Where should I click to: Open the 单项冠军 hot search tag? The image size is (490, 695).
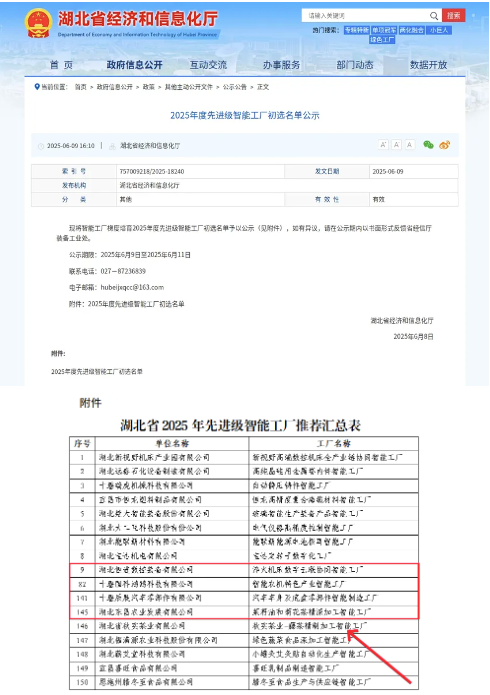pyautogui.click(x=384, y=30)
